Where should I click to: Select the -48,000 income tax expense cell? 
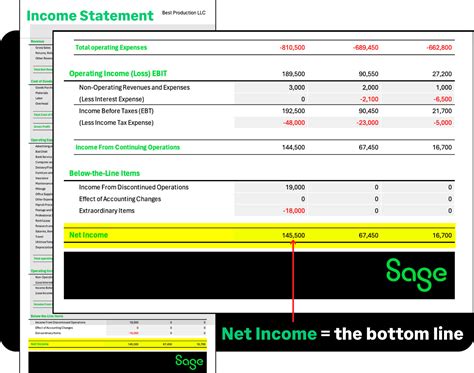271,123
